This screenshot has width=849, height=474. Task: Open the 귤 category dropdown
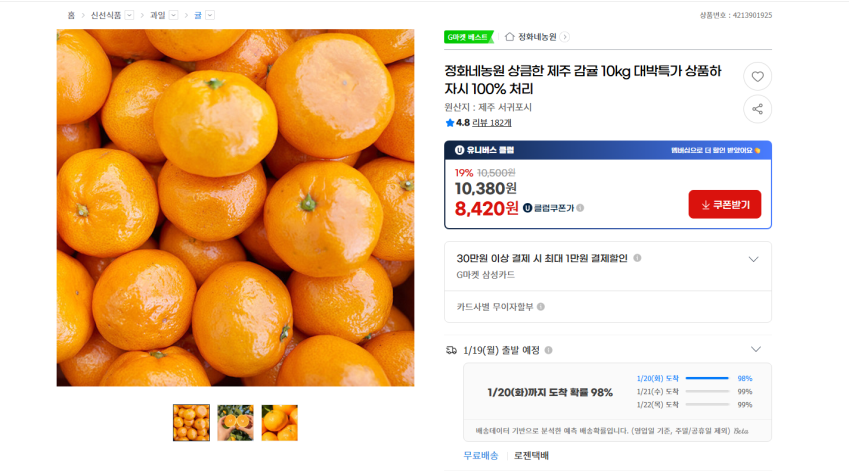(x=210, y=15)
